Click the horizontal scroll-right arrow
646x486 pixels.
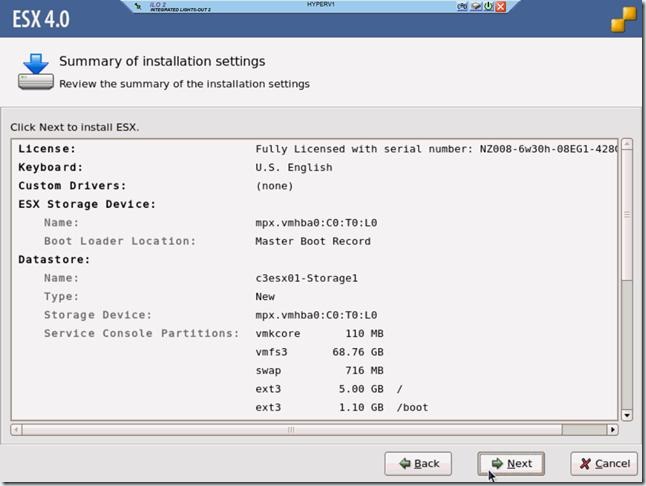[x=613, y=430]
